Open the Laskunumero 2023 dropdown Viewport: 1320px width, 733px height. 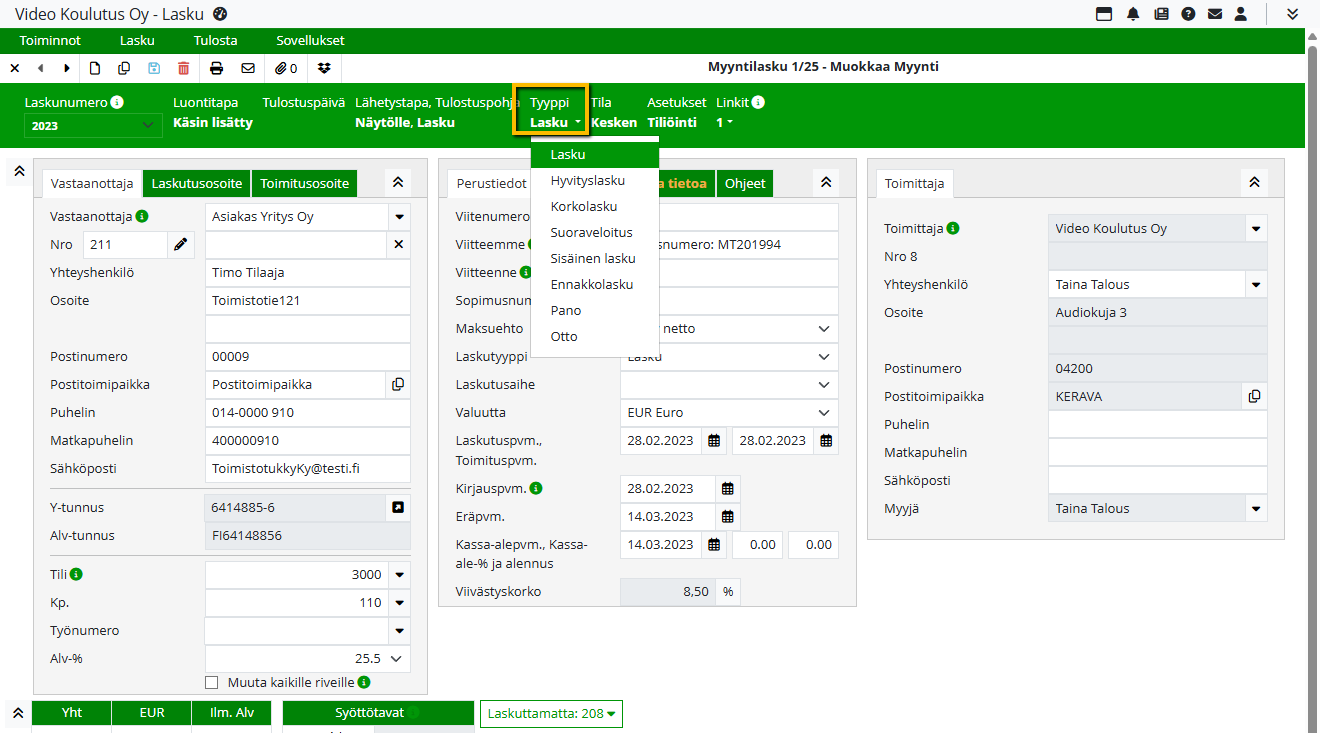[x=92, y=125]
